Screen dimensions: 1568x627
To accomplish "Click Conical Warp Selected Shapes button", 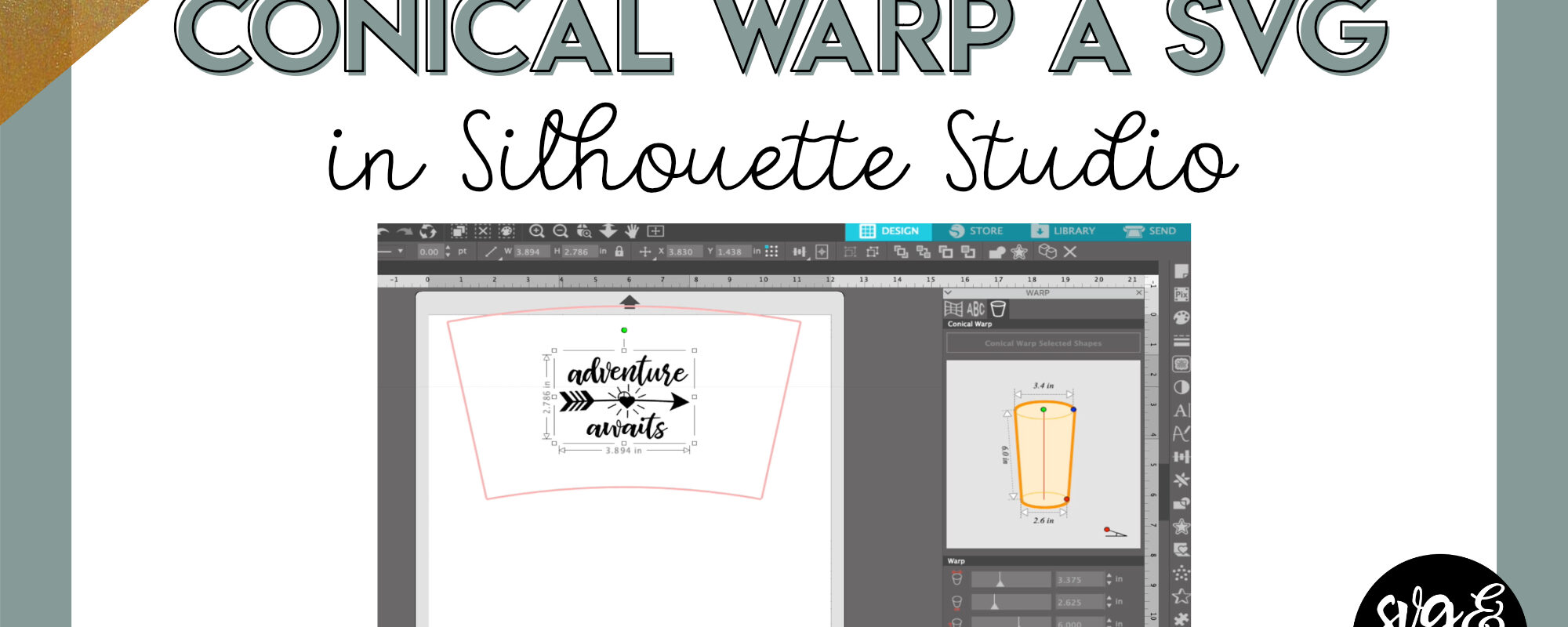I will pyautogui.click(x=1044, y=342).
